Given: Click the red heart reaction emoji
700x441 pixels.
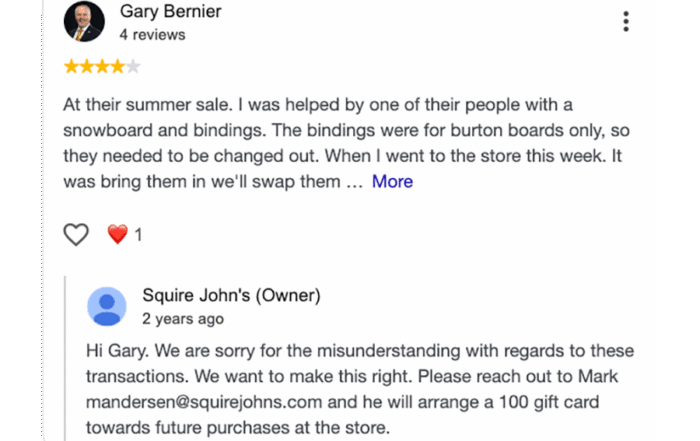Looking at the screenshot, I should point(117,234).
